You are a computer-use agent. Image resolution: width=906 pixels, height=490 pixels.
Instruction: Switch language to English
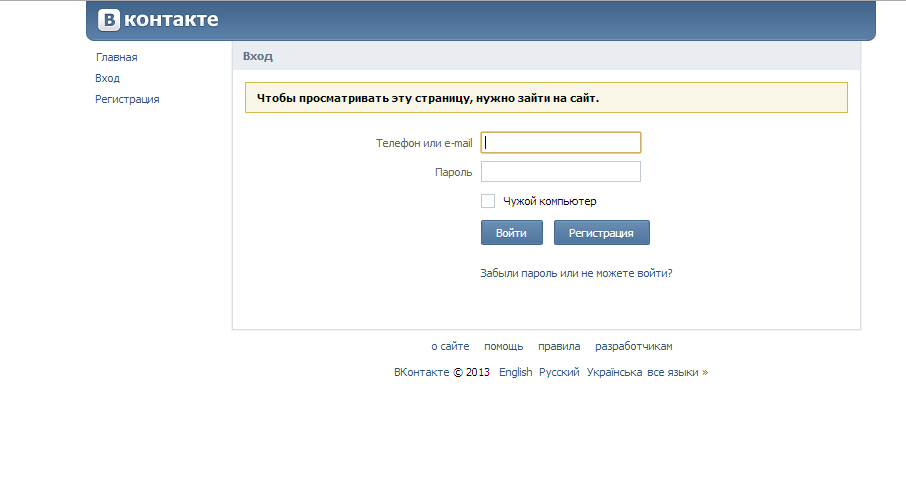[x=515, y=372]
